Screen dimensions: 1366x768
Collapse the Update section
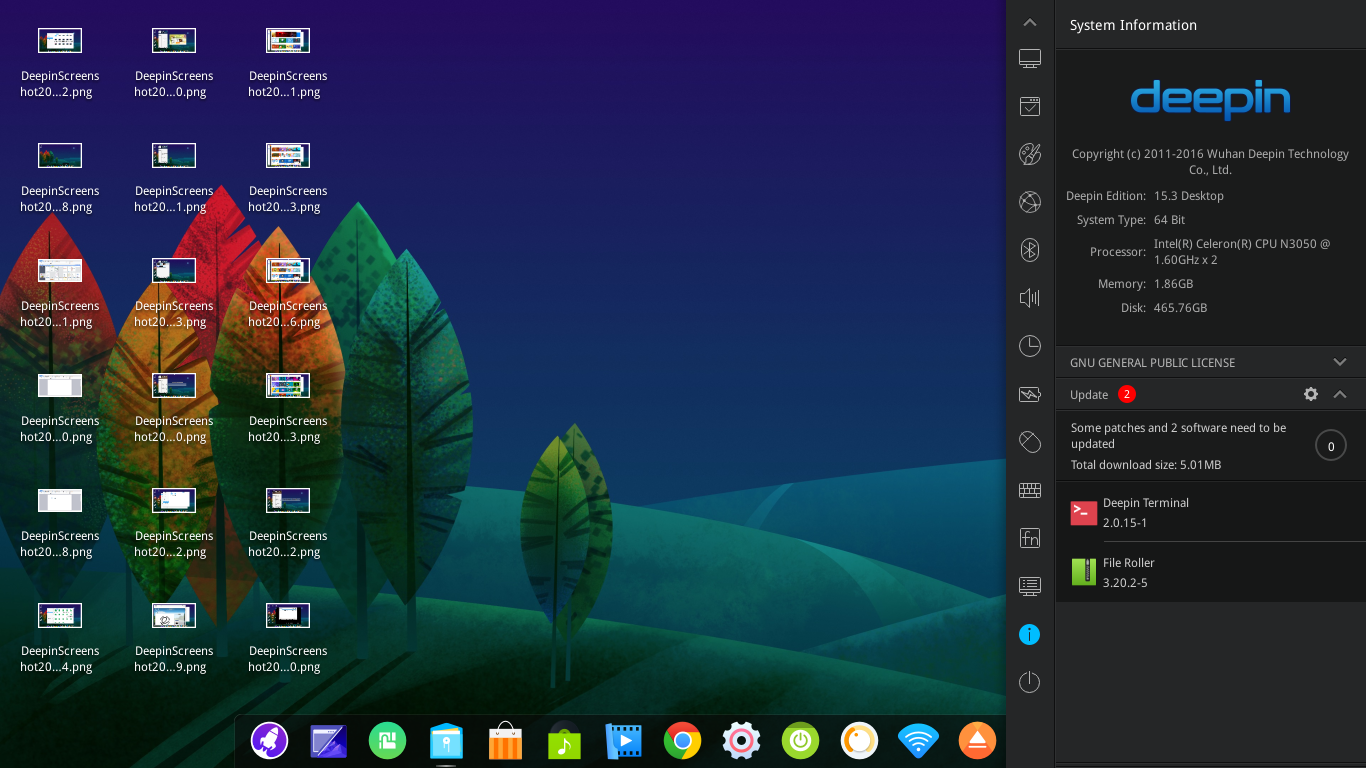(x=1340, y=394)
